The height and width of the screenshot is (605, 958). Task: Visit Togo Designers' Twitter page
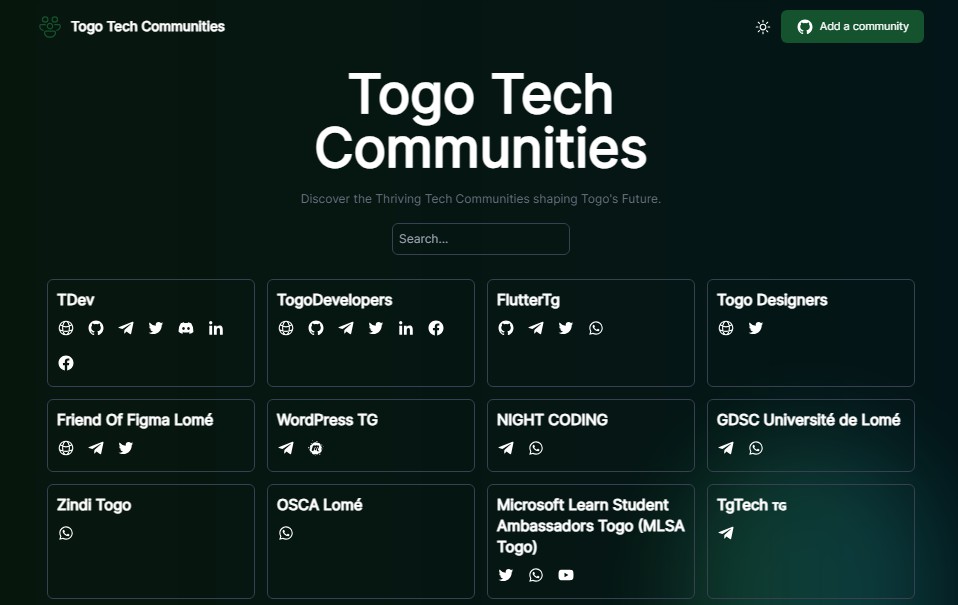pos(756,328)
